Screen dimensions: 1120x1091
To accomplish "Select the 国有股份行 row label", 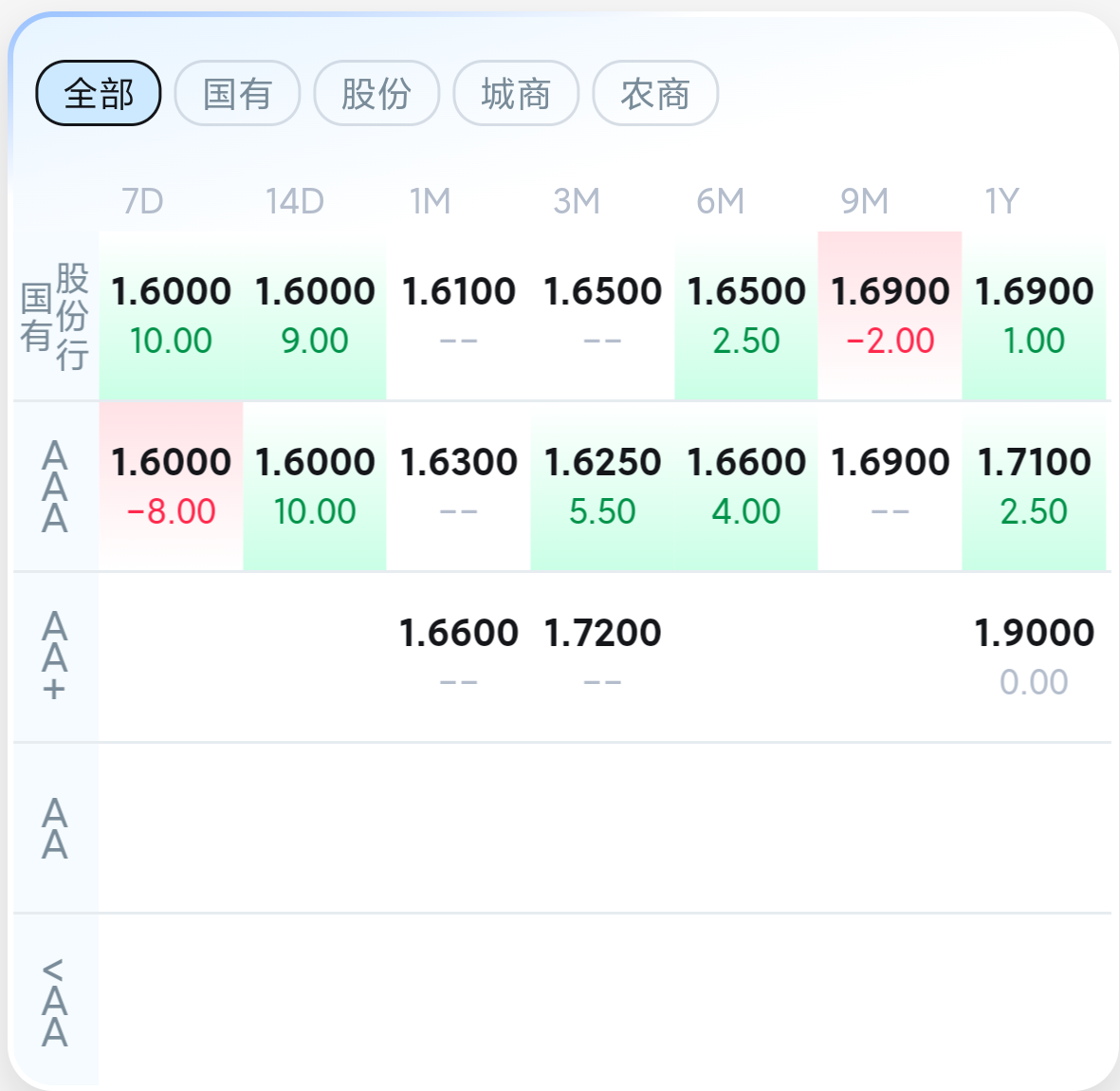I will click(55, 316).
